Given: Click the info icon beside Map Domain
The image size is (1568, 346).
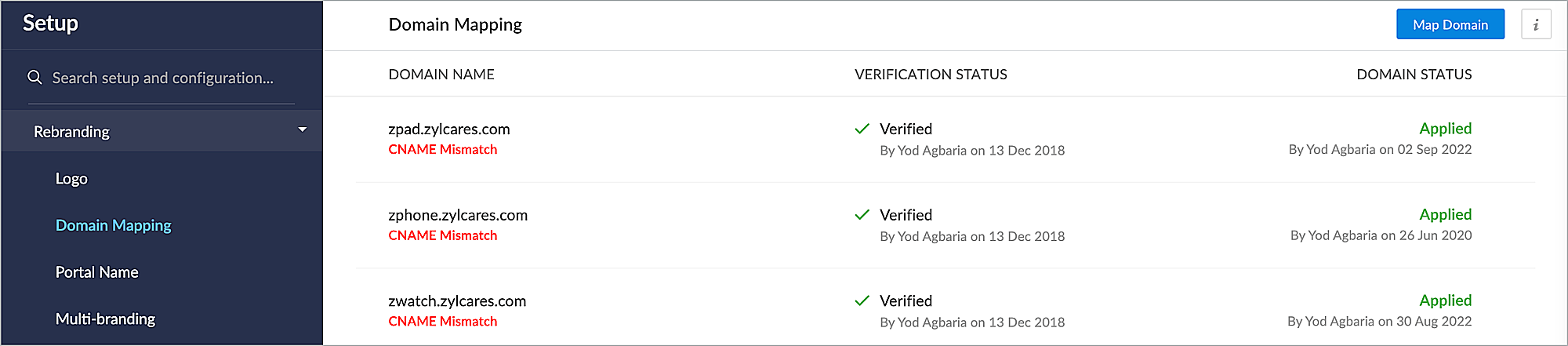Looking at the screenshot, I should pos(1535,24).
